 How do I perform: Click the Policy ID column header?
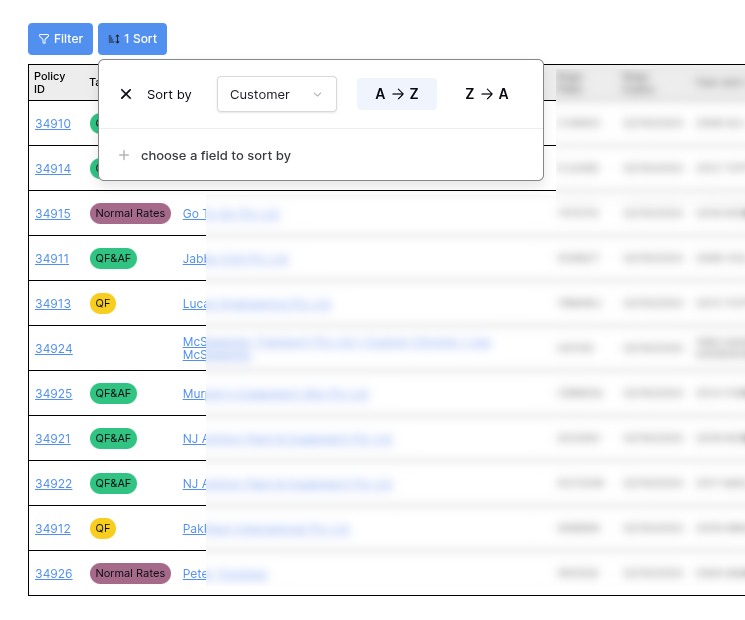(50, 82)
